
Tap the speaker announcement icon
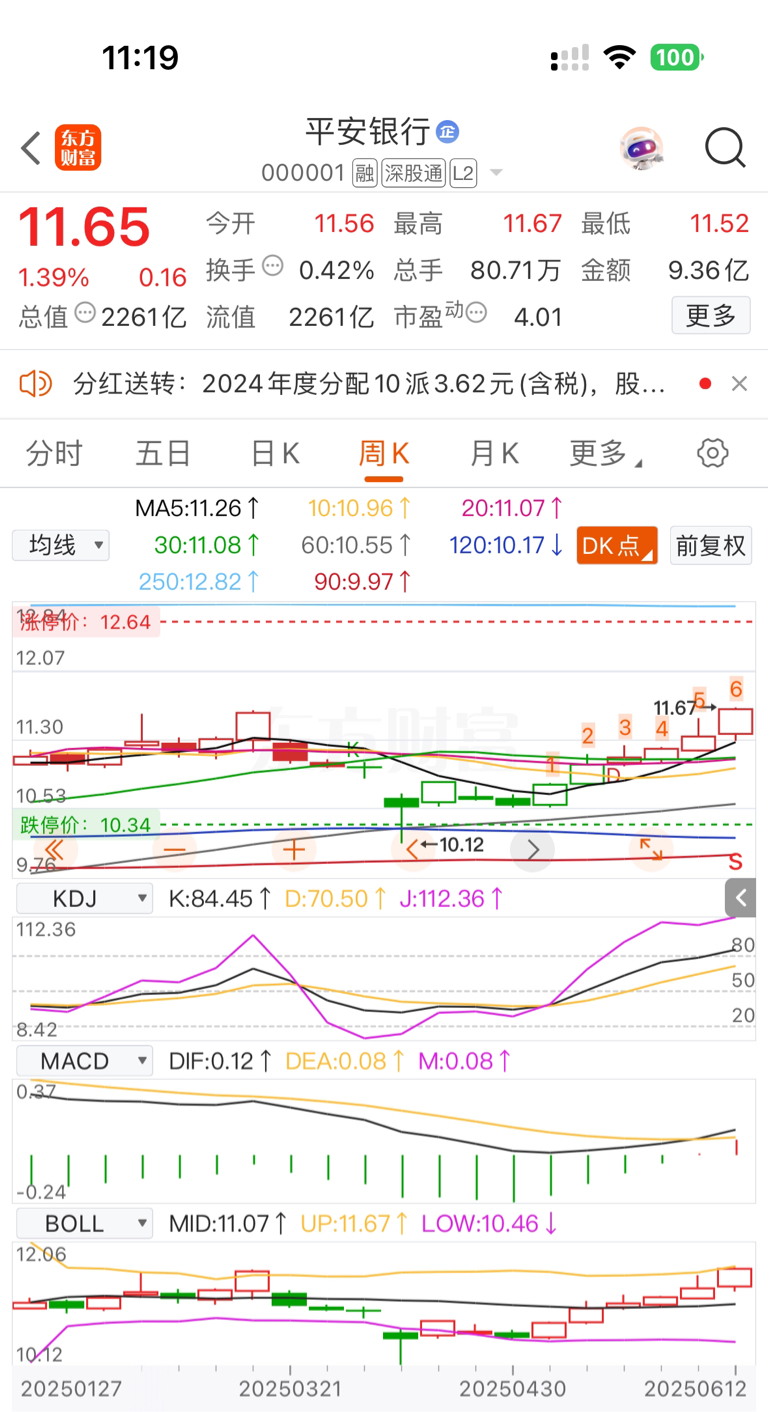click(35, 383)
